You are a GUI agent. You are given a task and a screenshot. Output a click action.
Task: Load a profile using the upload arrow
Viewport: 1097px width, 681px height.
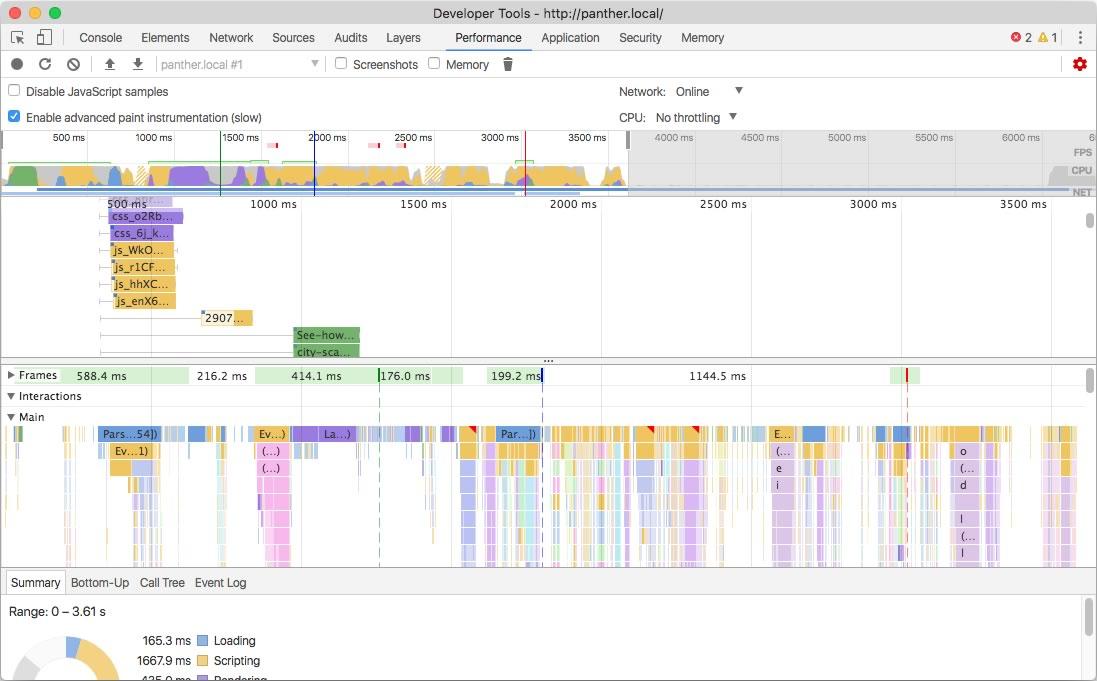[x=110, y=64]
